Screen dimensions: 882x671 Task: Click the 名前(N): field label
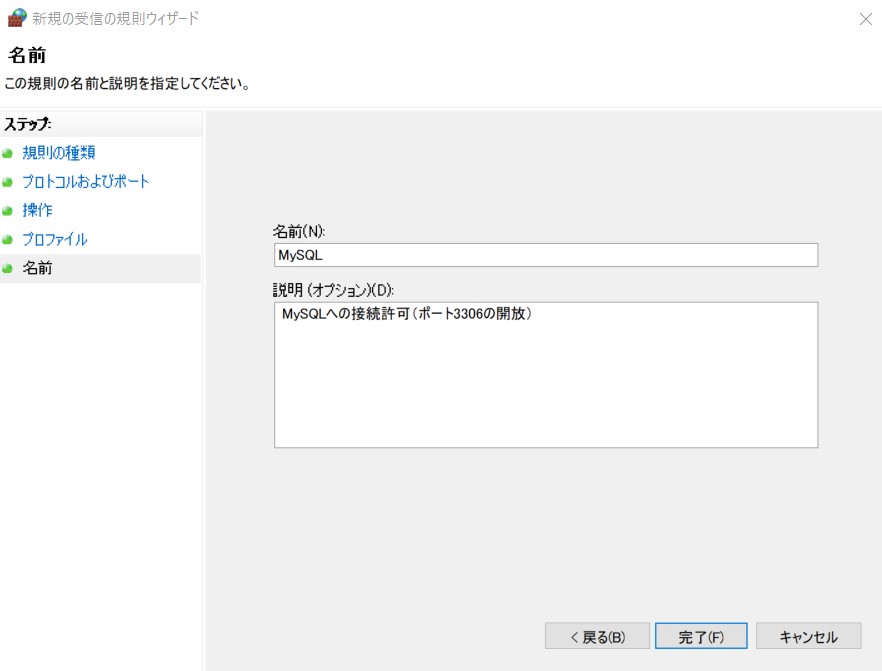(x=299, y=231)
